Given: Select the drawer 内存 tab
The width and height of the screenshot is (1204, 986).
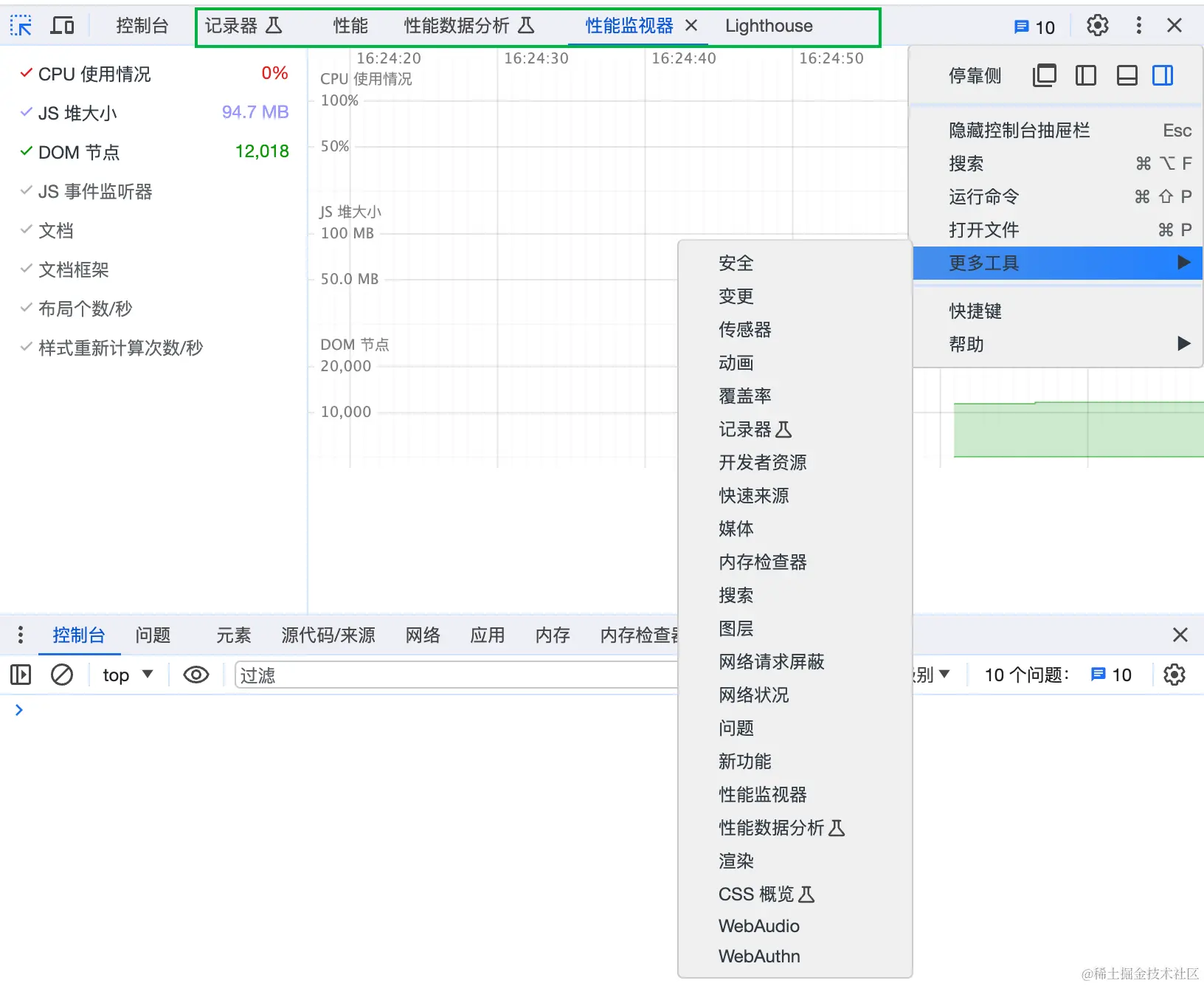Looking at the screenshot, I should [553, 635].
